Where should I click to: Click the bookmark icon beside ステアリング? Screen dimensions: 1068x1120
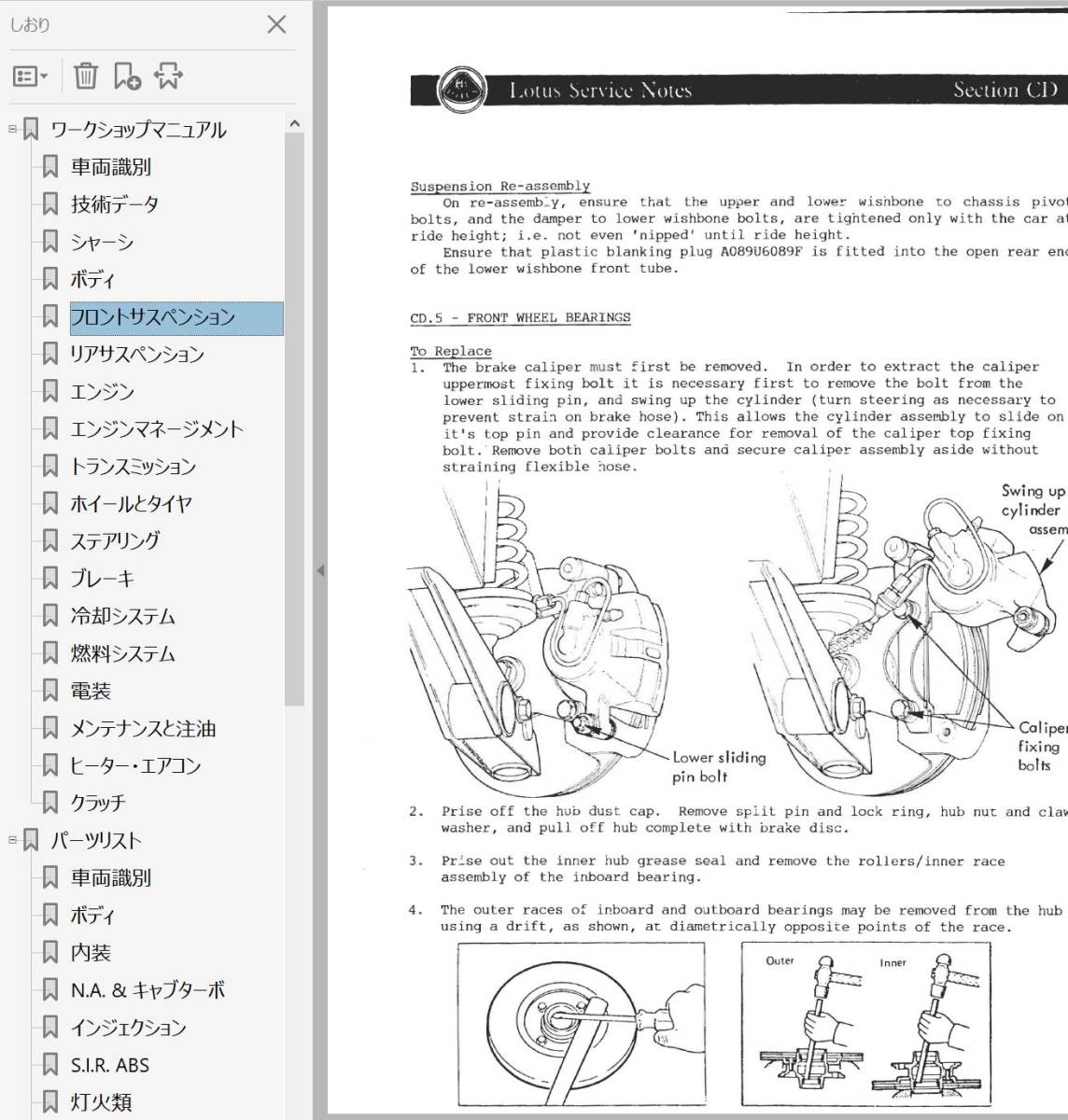click(50, 540)
